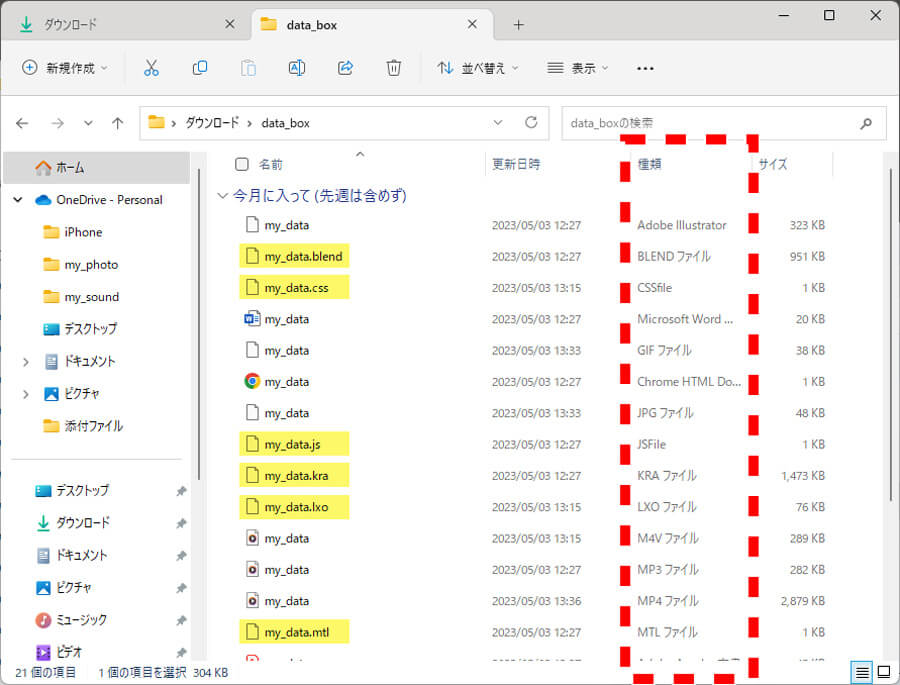Open the three-dot more options menu
This screenshot has height=685, width=900.
click(x=645, y=68)
